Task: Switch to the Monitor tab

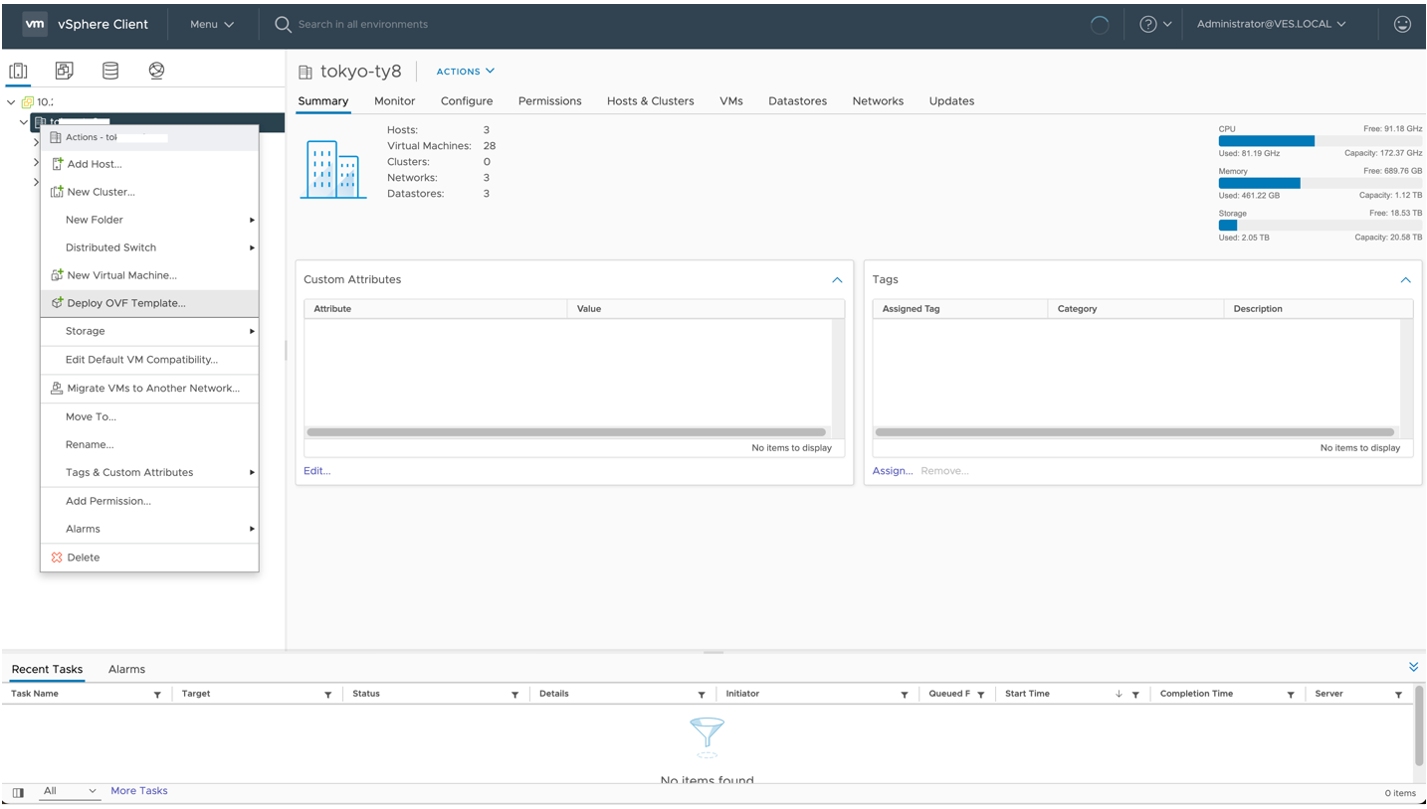Action: coord(394,101)
